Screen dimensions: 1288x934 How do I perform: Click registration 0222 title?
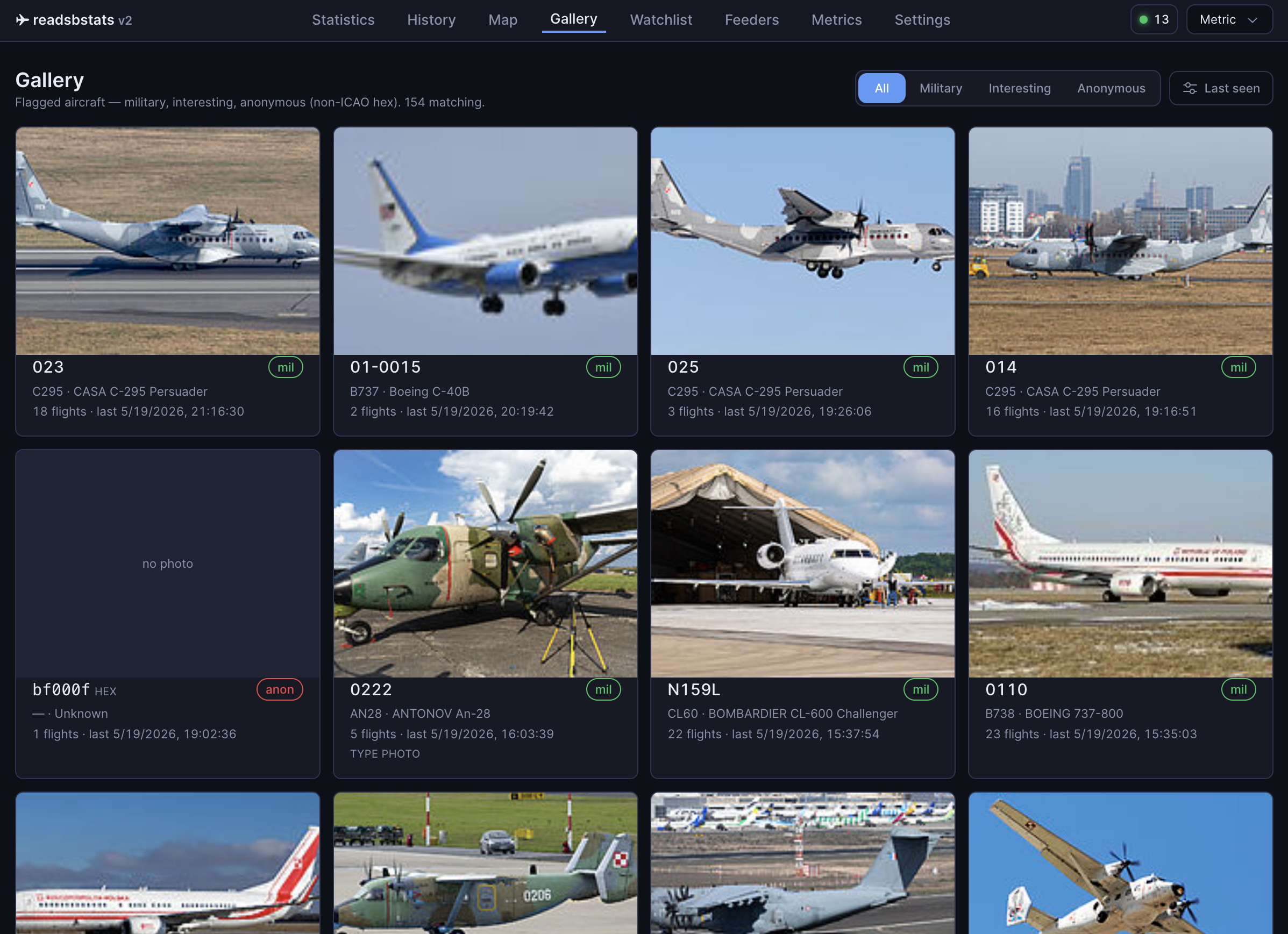(x=371, y=689)
